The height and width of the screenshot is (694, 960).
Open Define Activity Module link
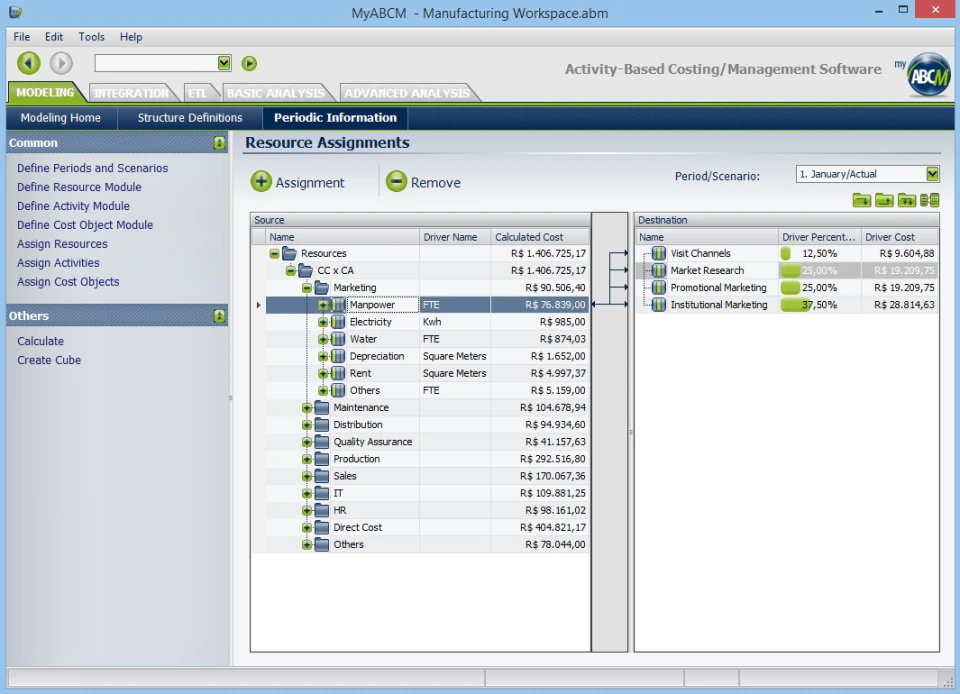pos(73,206)
